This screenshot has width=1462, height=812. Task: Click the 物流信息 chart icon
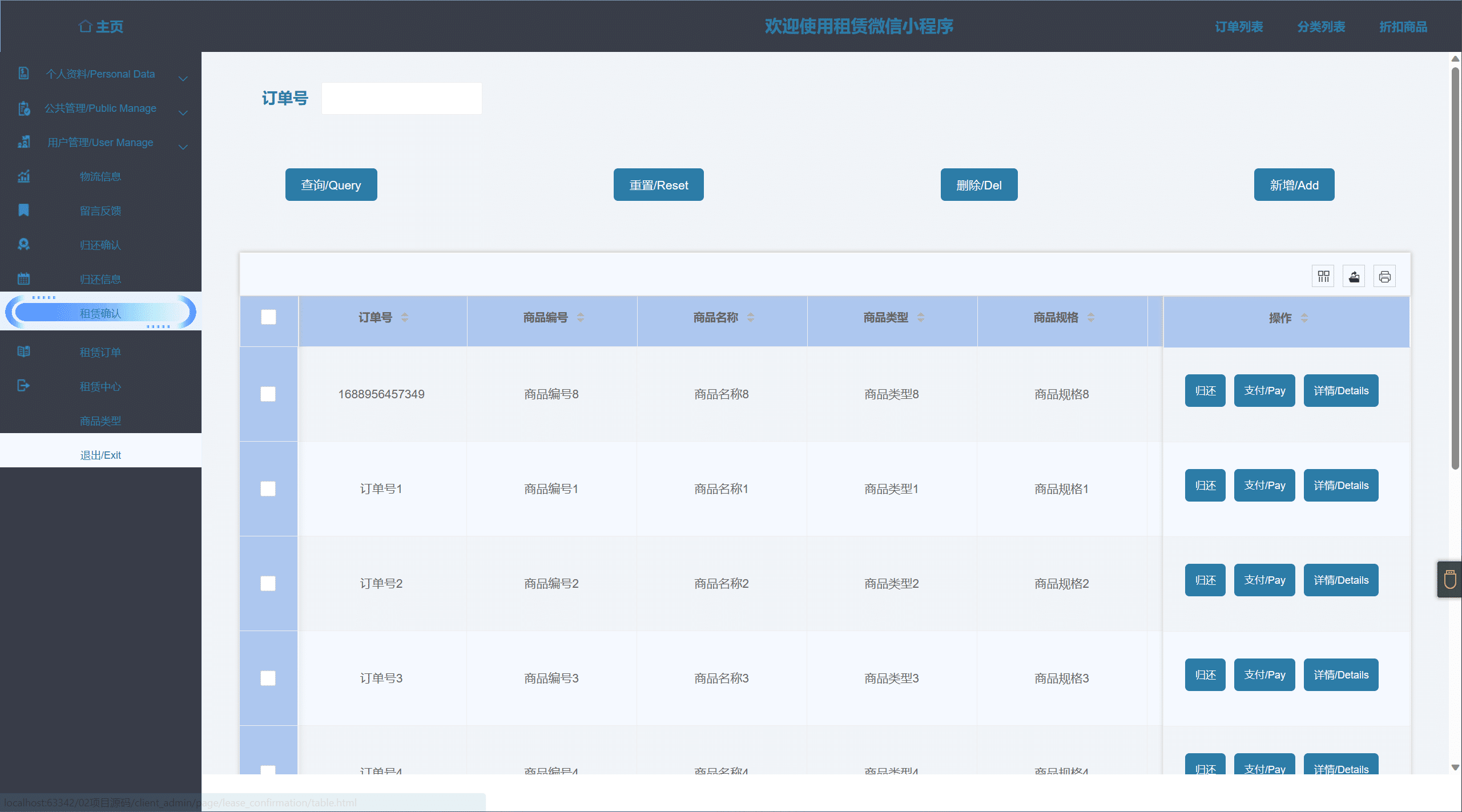click(23, 176)
